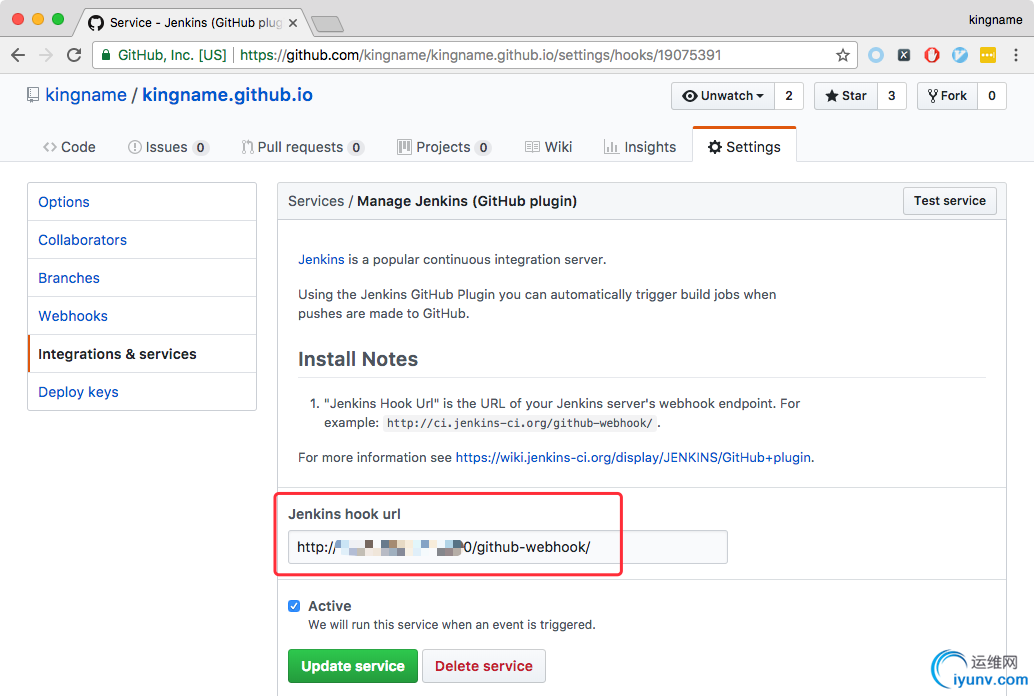Select Options in the settings sidebar

click(x=142, y=202)
